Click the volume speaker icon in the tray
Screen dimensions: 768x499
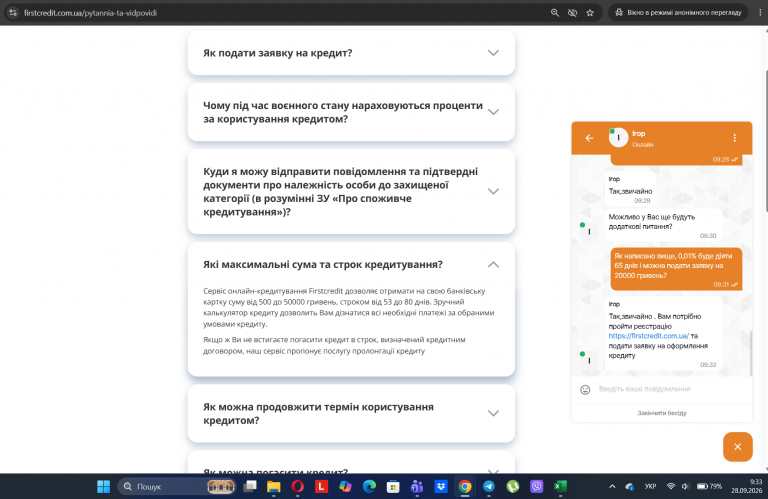pos(686,486)
